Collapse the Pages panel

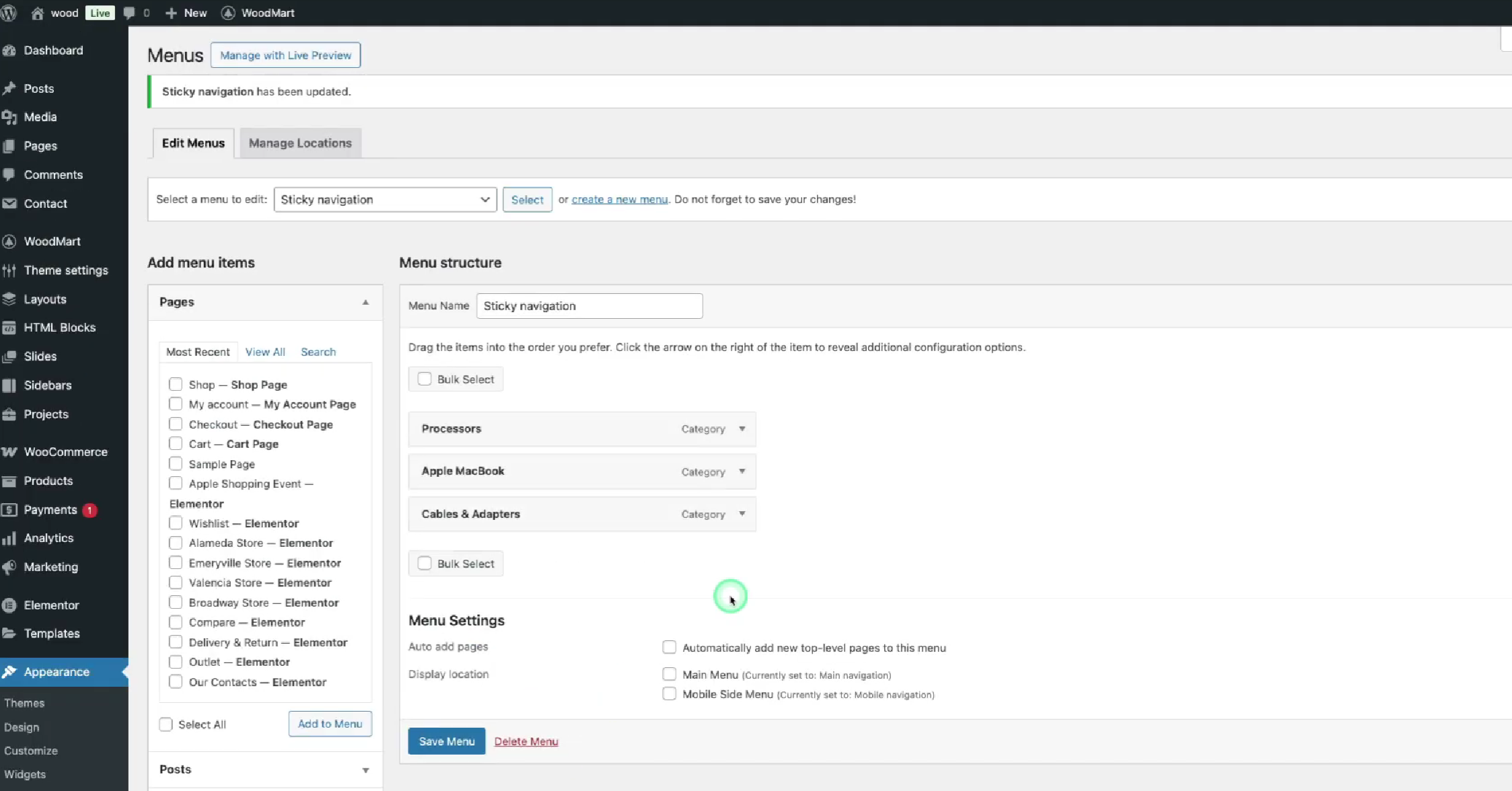tap(365, 302)
